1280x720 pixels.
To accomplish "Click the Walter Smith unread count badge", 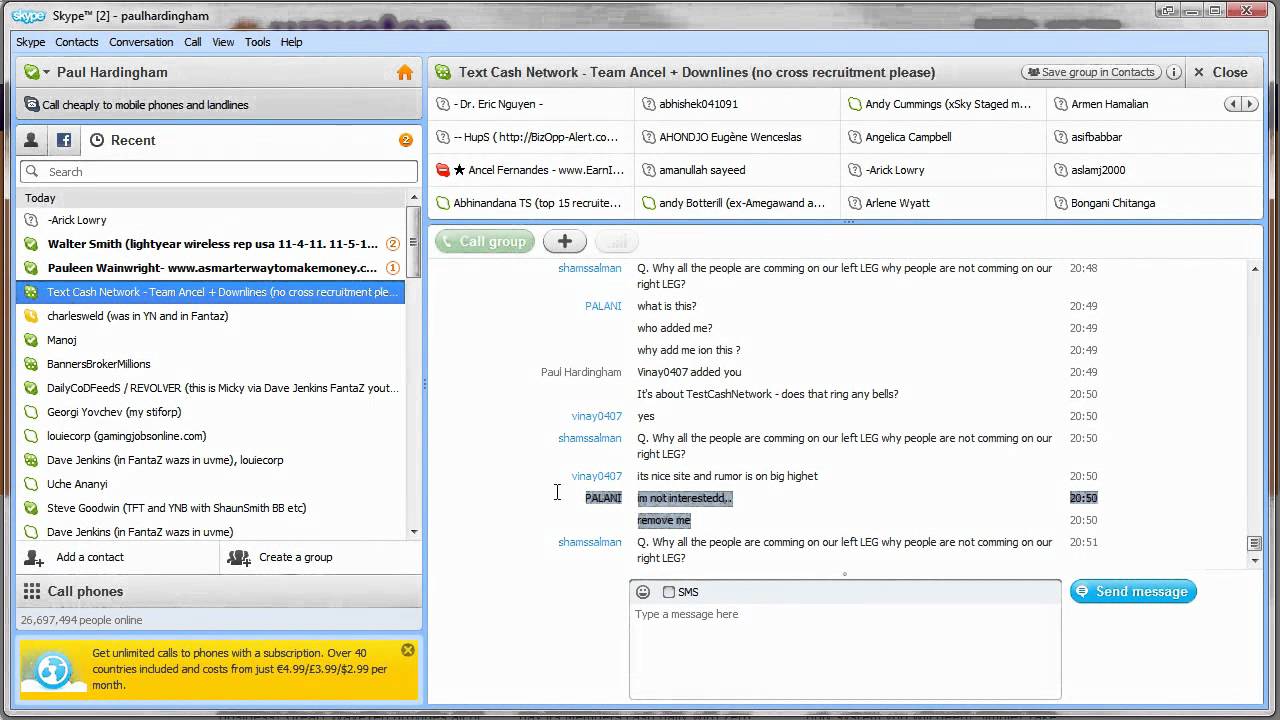I will click(x=392, y=244).
